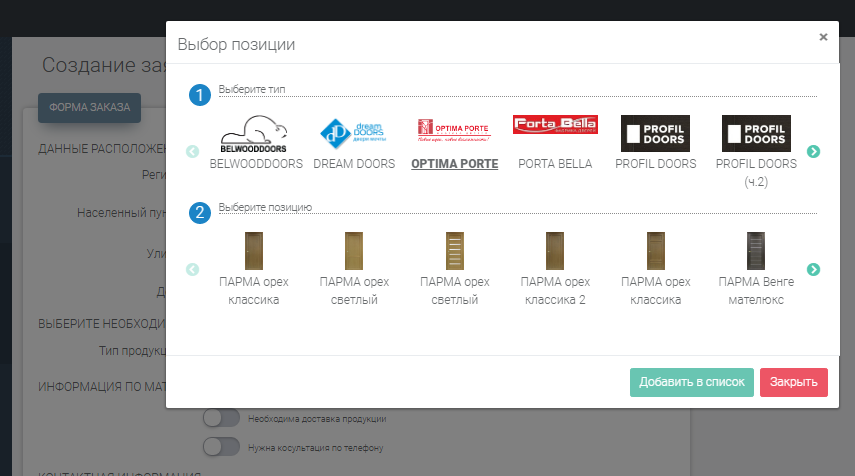The image size is (855, 476).
Task: Go to previous brands with left arrow
Action: [x=193, y=152]
